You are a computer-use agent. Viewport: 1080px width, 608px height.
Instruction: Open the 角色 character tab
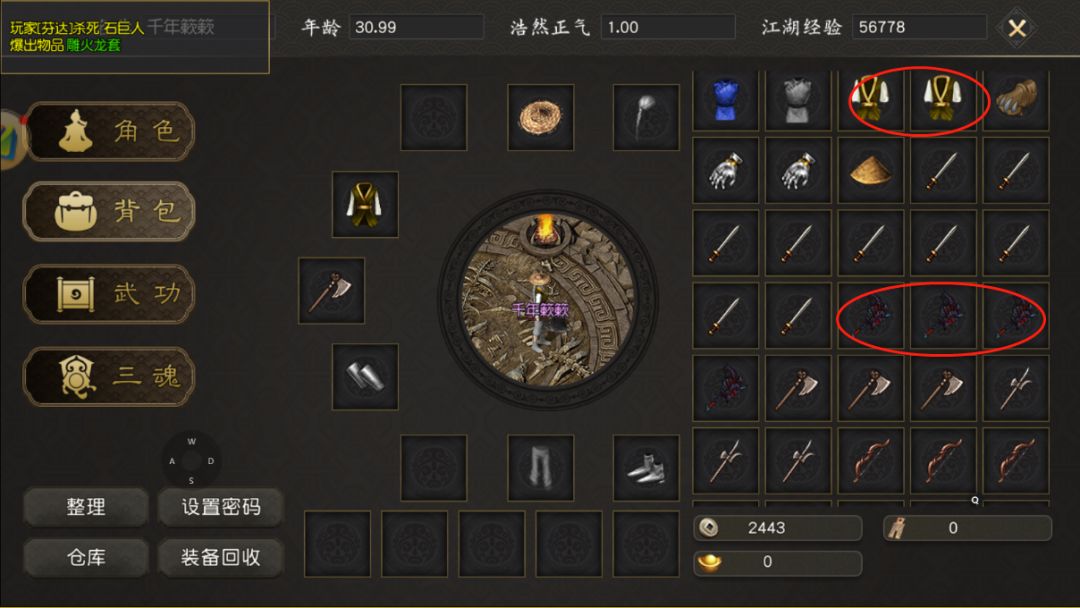coord(110,131)
